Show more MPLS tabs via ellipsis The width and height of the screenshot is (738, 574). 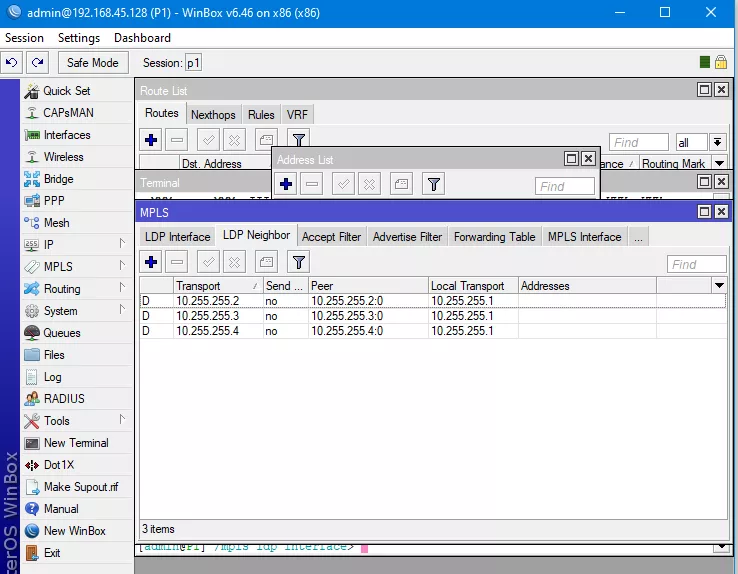[638, 237]
